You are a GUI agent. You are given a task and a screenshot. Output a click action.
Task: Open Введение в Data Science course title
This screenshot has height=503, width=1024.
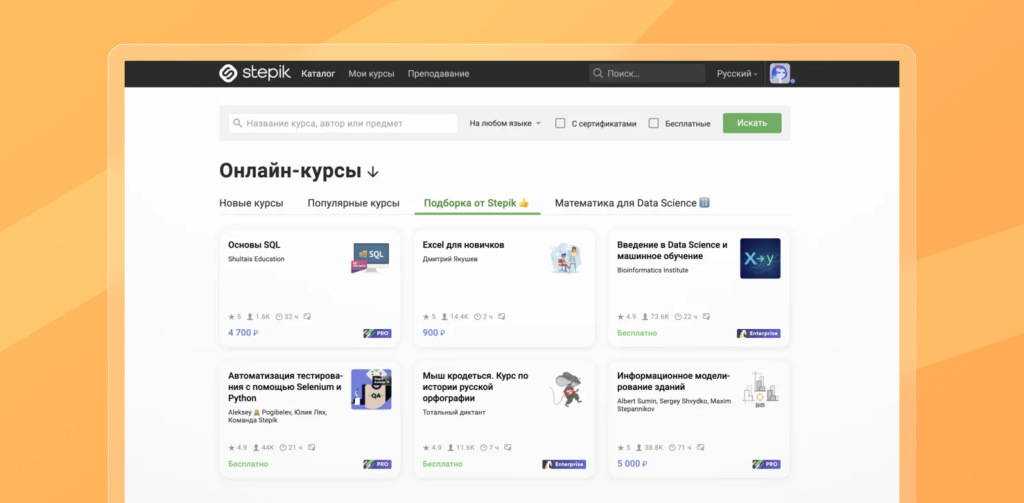672,251
